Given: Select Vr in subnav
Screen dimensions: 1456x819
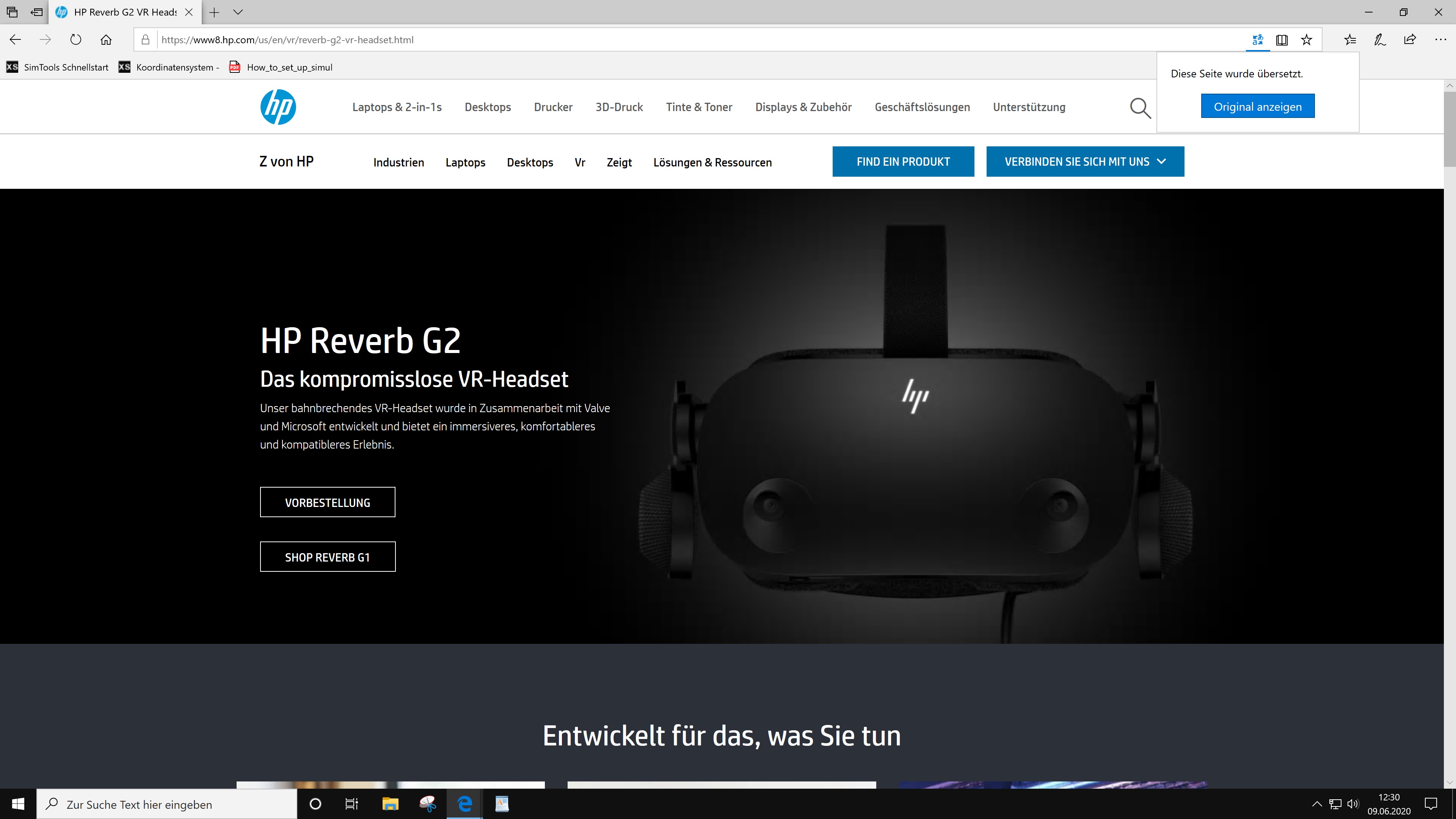Looking at the screenshot, I should 579,162.
